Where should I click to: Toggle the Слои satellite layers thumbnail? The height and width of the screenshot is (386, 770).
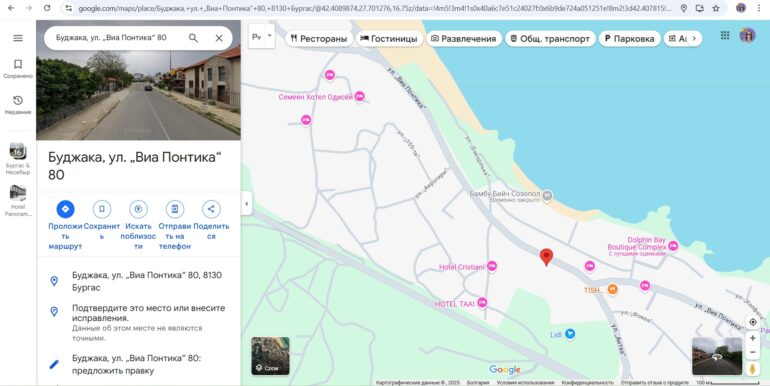pos(270,356)
